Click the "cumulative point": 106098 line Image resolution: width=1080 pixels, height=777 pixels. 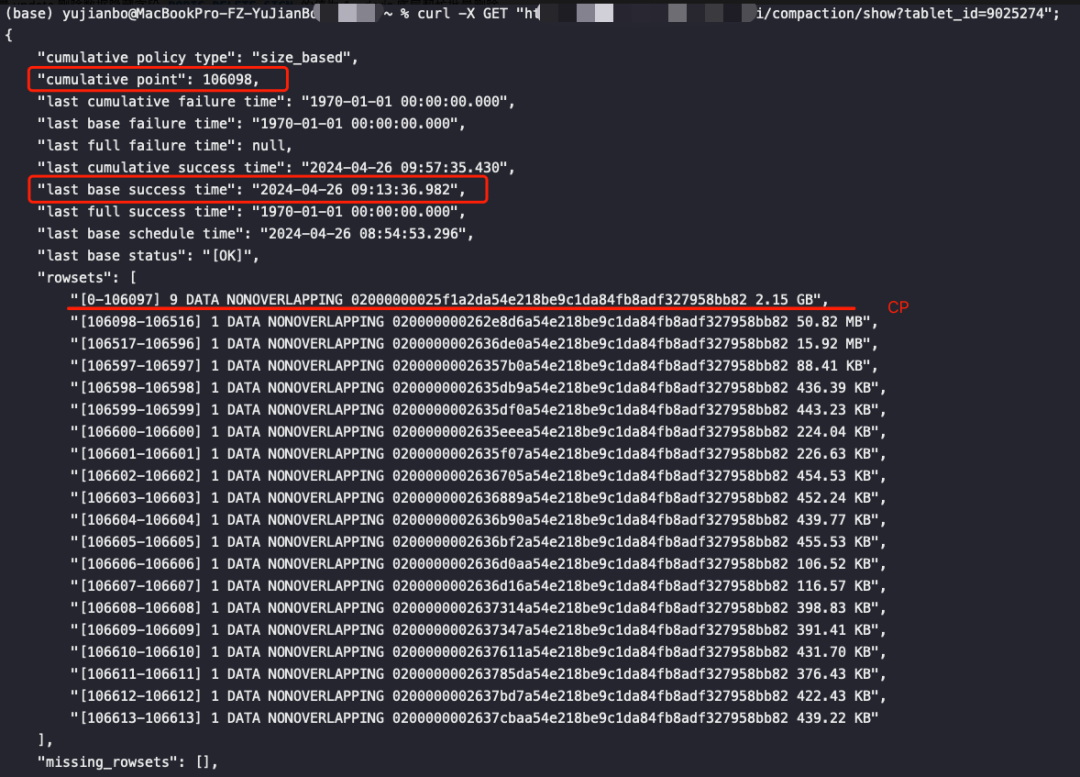point(148,80)
